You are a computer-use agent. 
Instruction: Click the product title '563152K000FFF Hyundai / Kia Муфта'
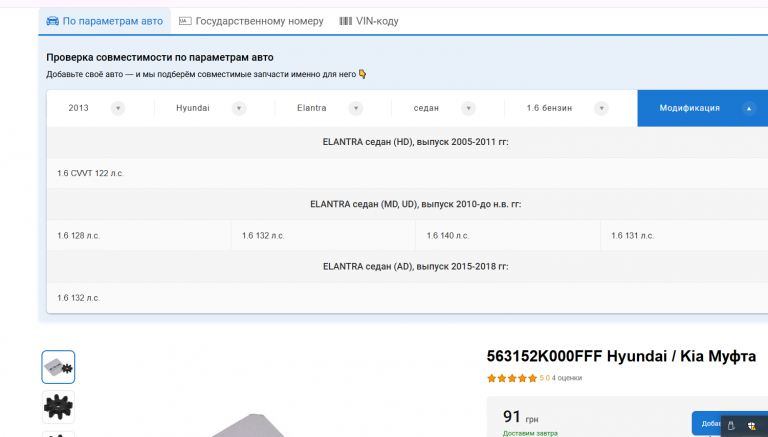[621, 356]
